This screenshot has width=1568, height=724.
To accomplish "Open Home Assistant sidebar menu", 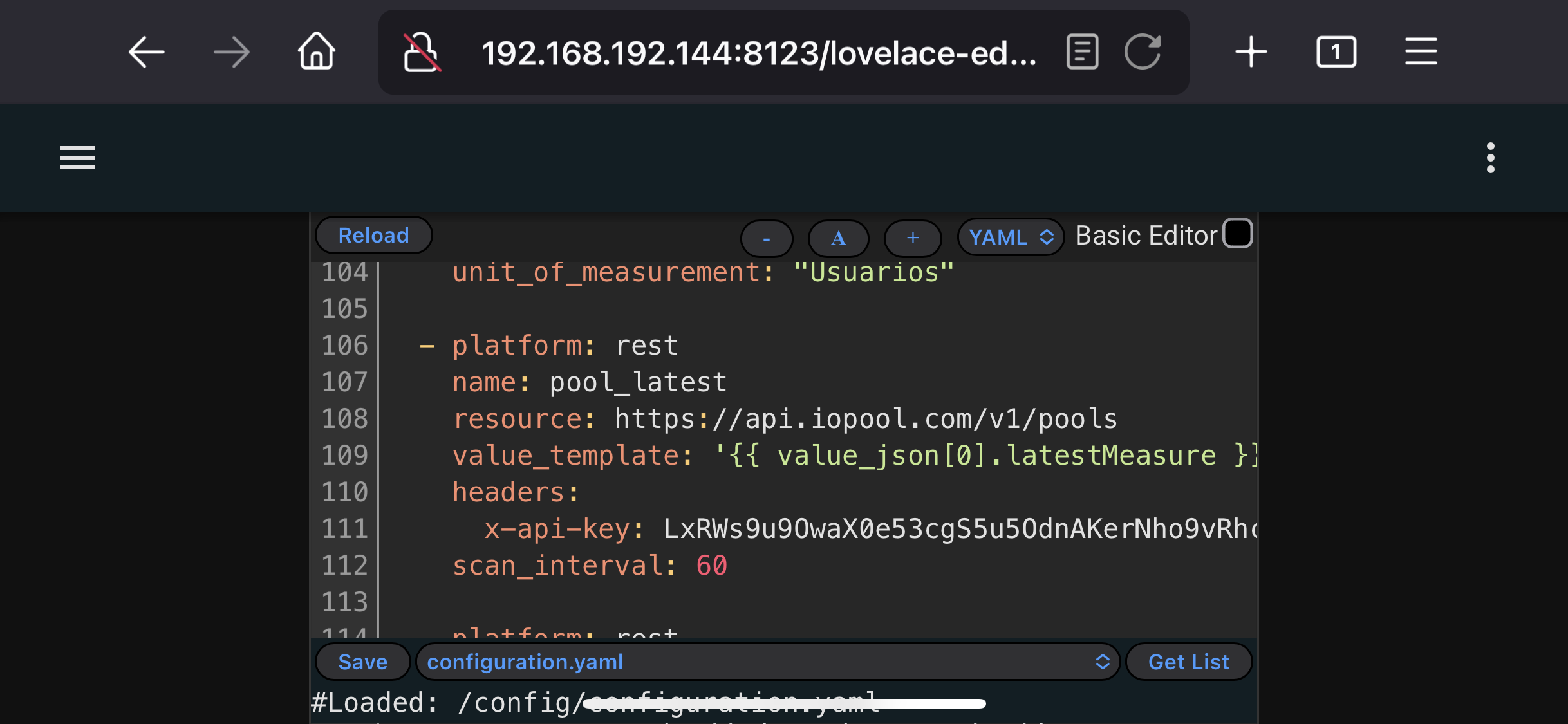I will click(77, 158).
